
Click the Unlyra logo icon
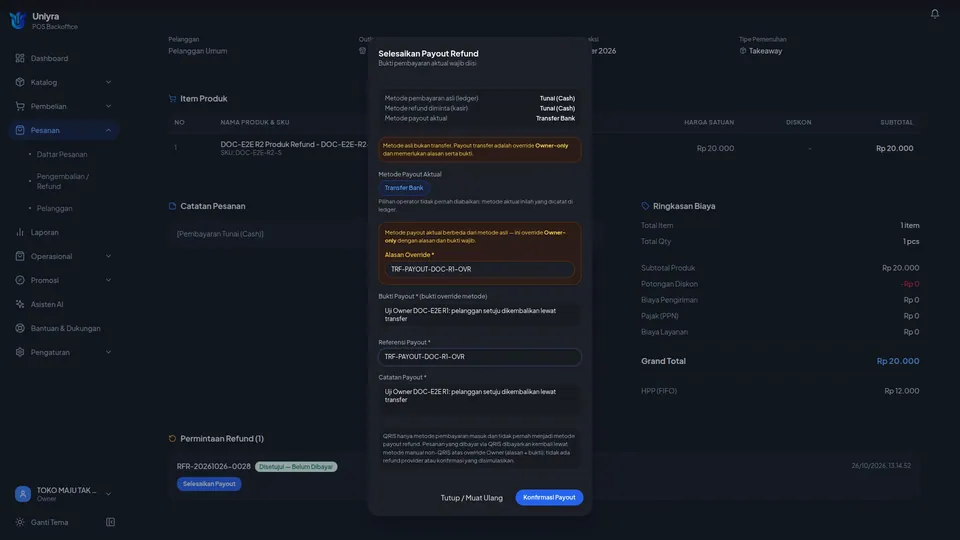coord(18,21)
